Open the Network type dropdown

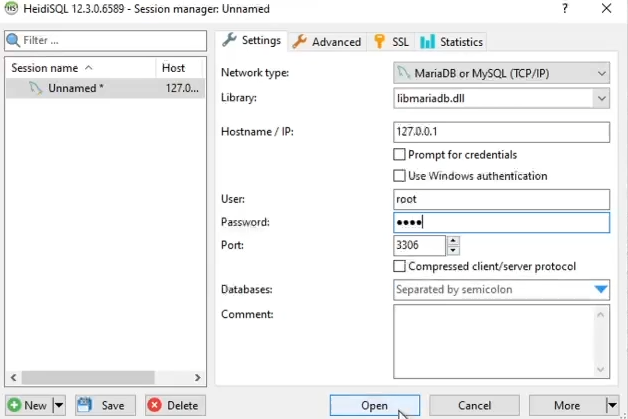501,73
